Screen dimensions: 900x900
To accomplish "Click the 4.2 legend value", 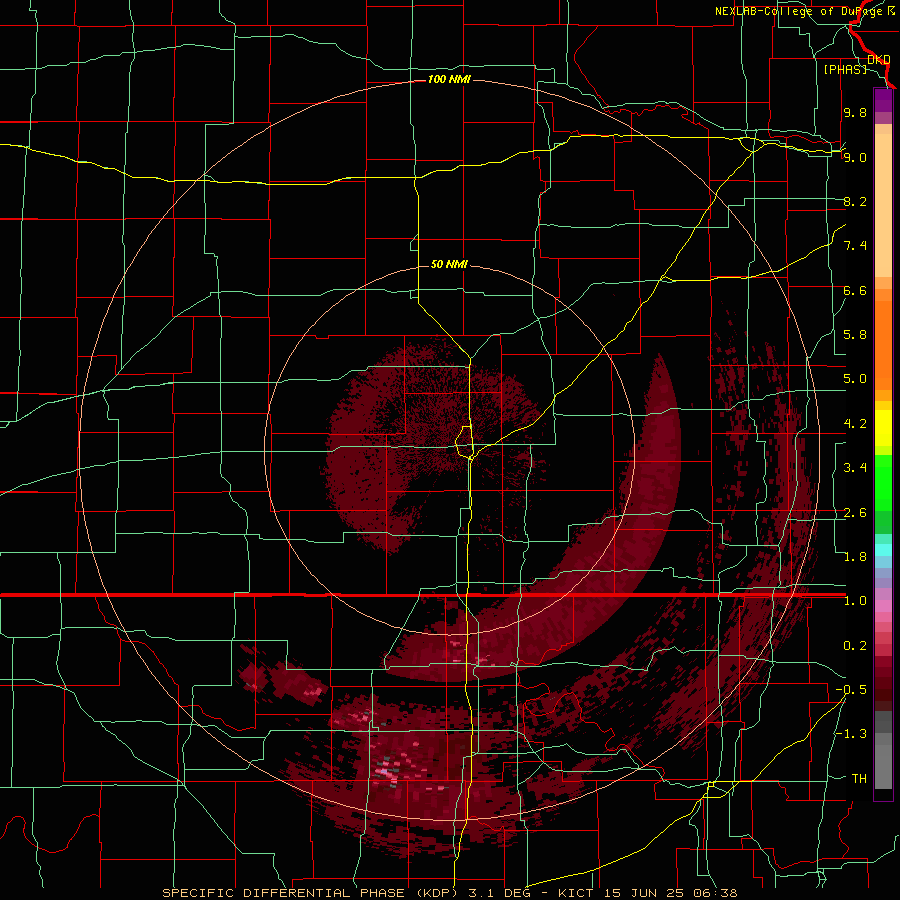I will pos(855,424).
